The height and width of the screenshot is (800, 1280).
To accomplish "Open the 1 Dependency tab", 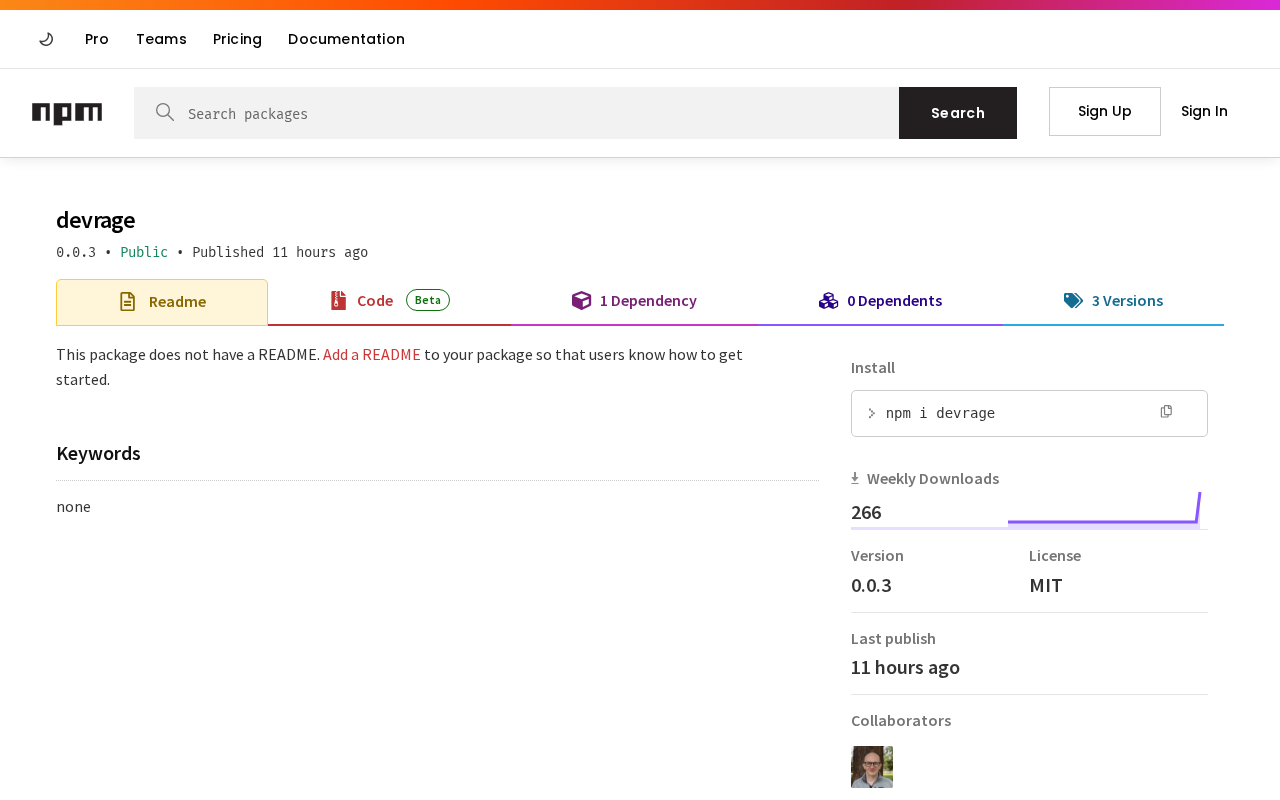I will click(634, 301).
